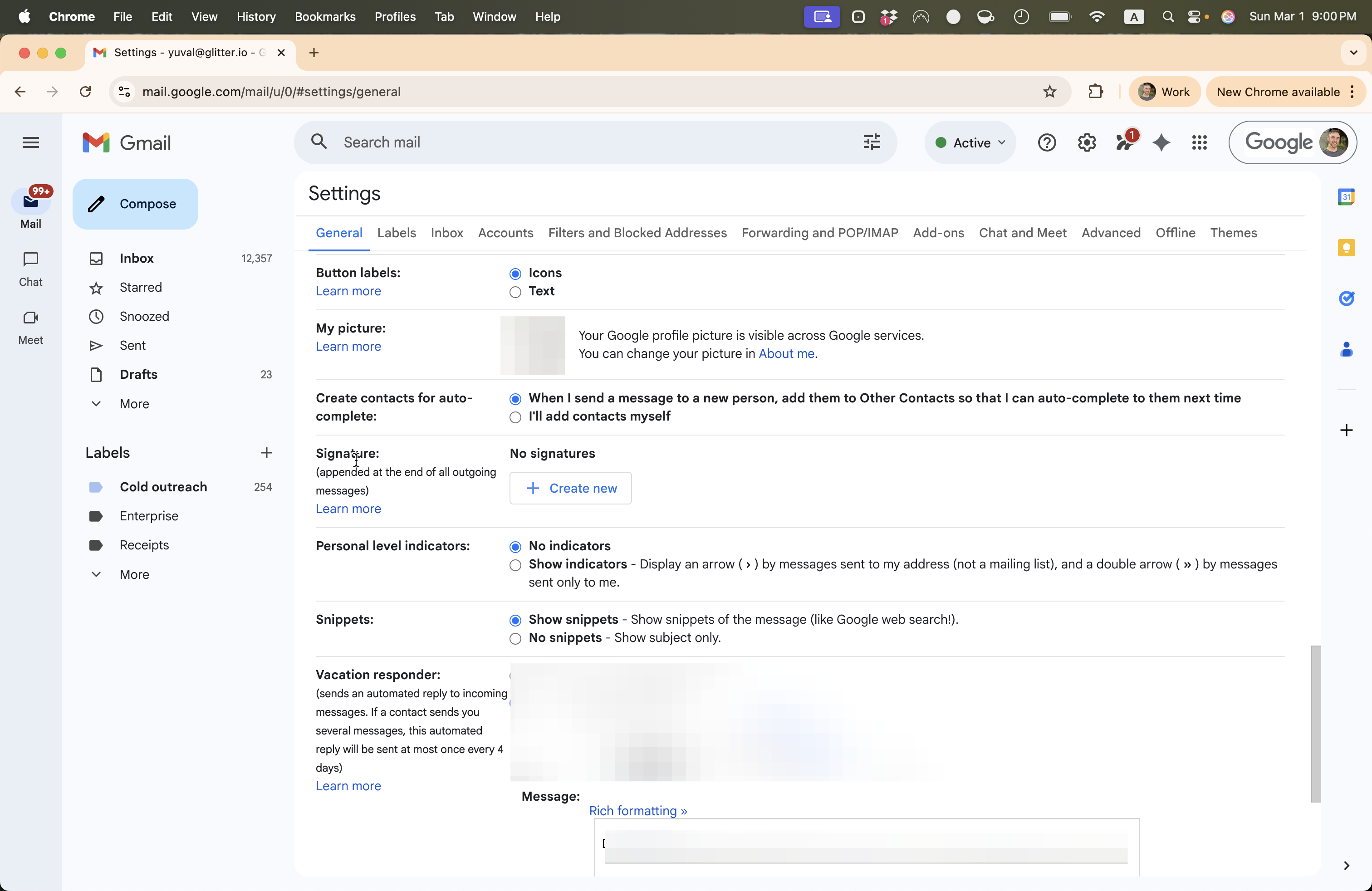Open the Active status dropdown

pyautogui.click(x=970, y=142)
